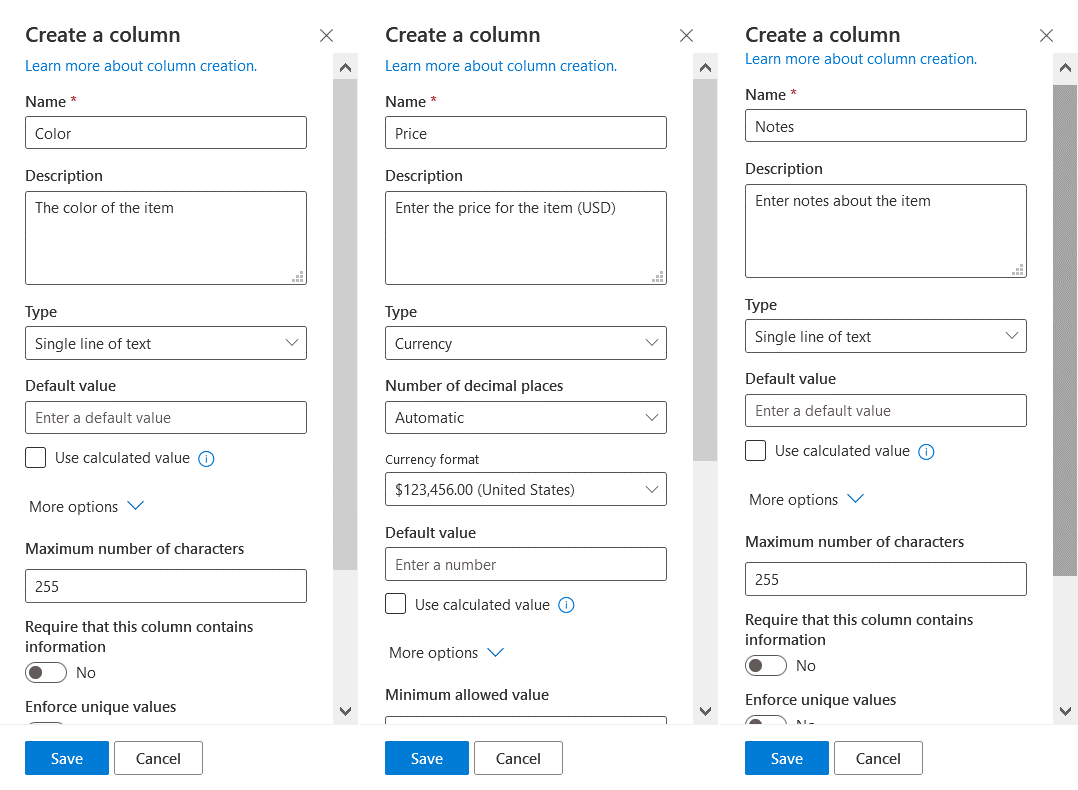
Task: Click resize grip on Notes description box
Action: click(x=1018, y=270)
